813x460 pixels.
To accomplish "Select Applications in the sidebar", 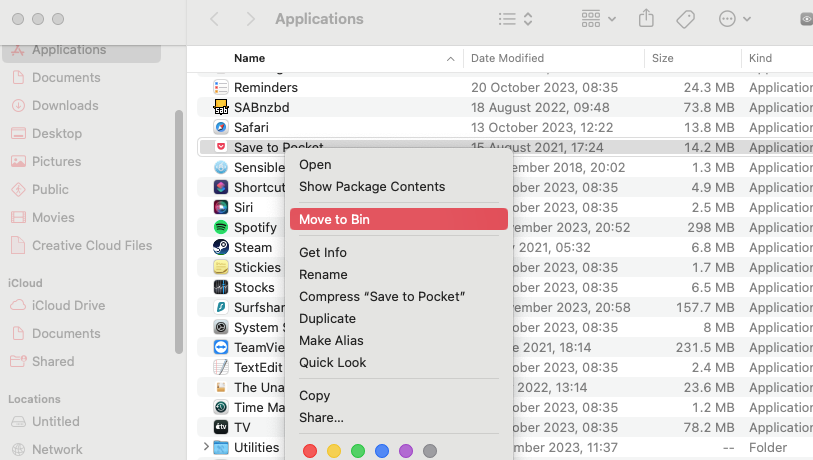I will point(81,50).
